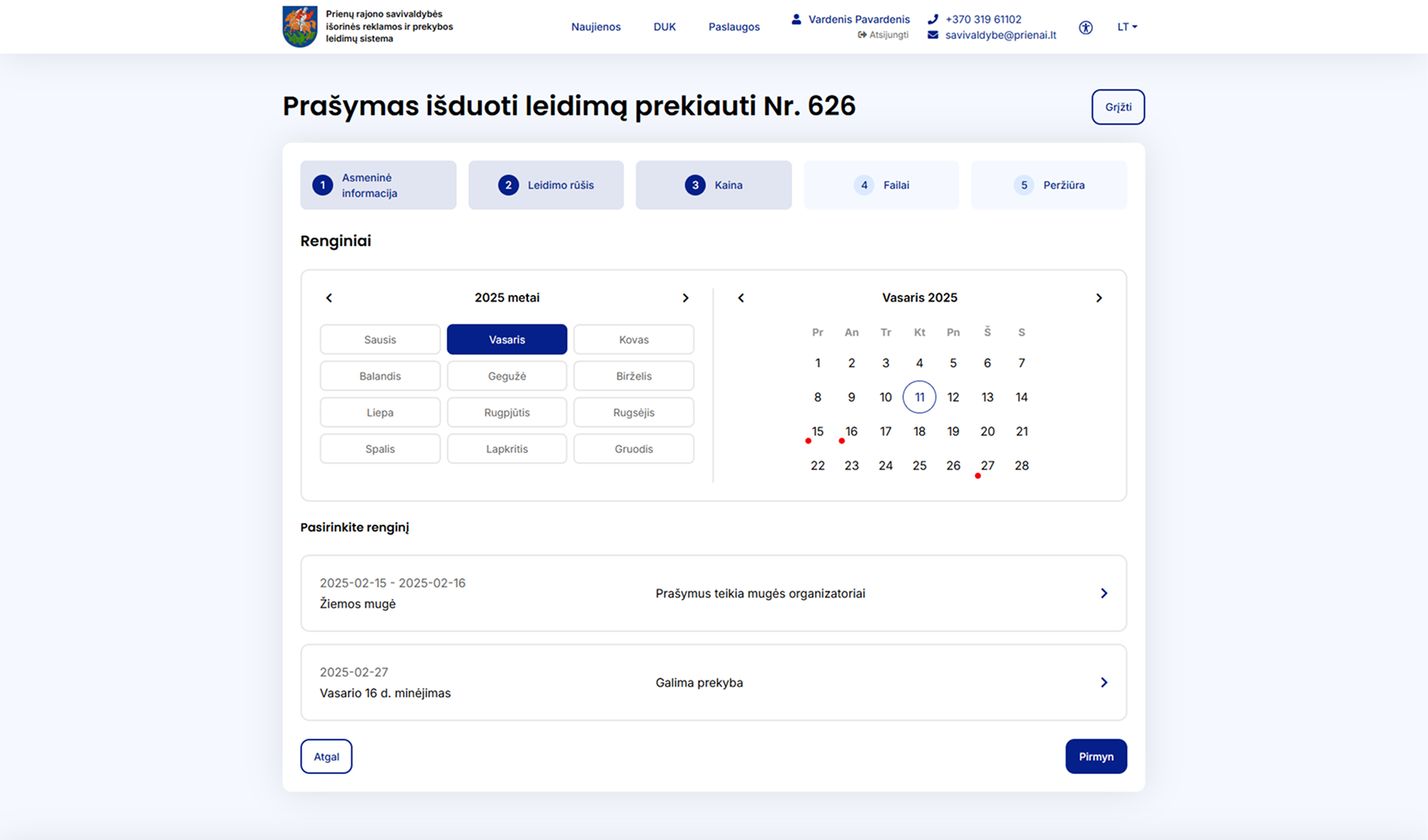
Task: Select the Kovas month button
Action: point(633,340)
